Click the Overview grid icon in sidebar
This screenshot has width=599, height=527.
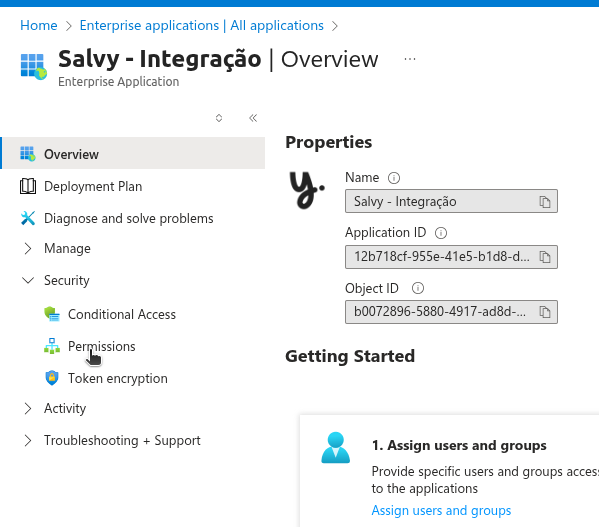coord(28,154)
